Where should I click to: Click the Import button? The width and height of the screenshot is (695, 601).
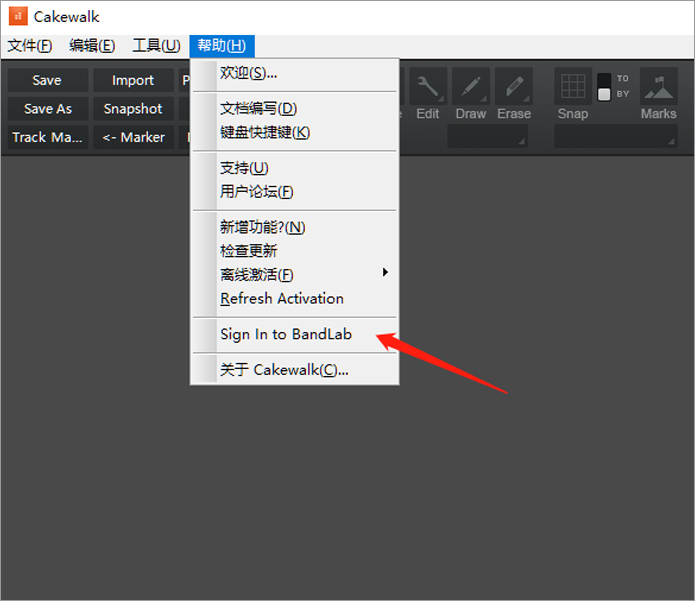(133, 80)
